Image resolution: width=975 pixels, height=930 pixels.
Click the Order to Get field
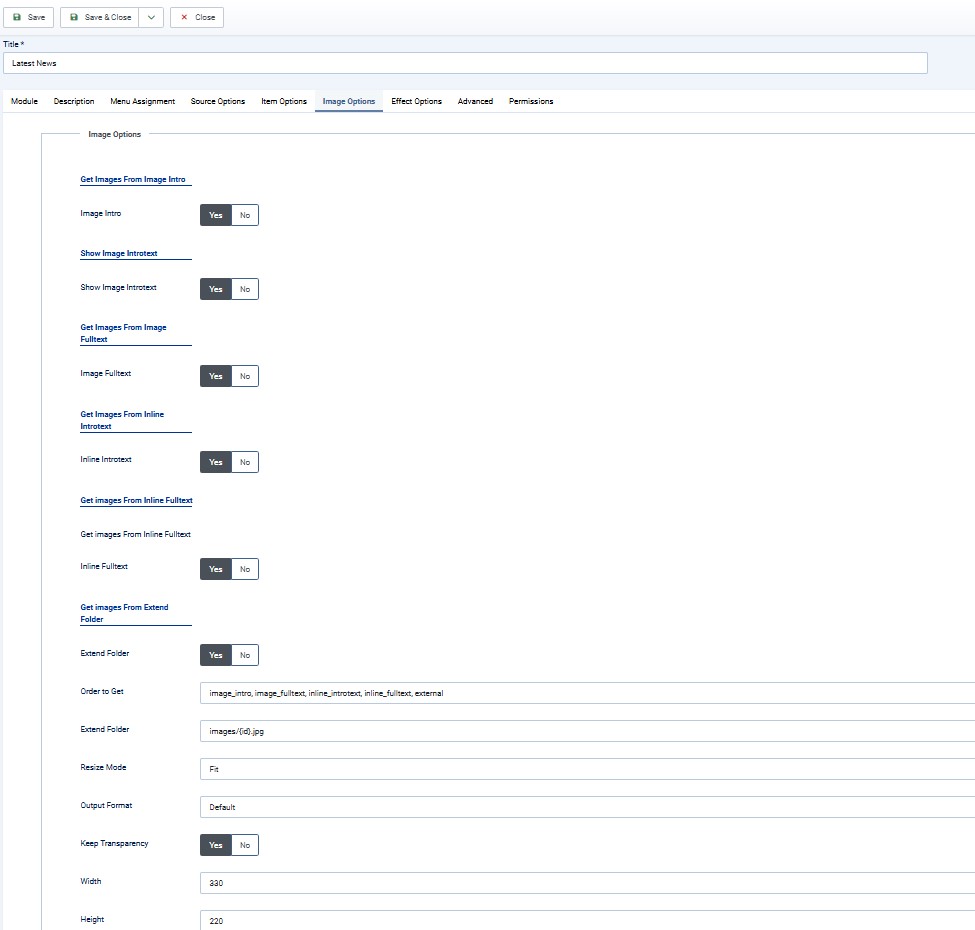[x=587, y=693]
